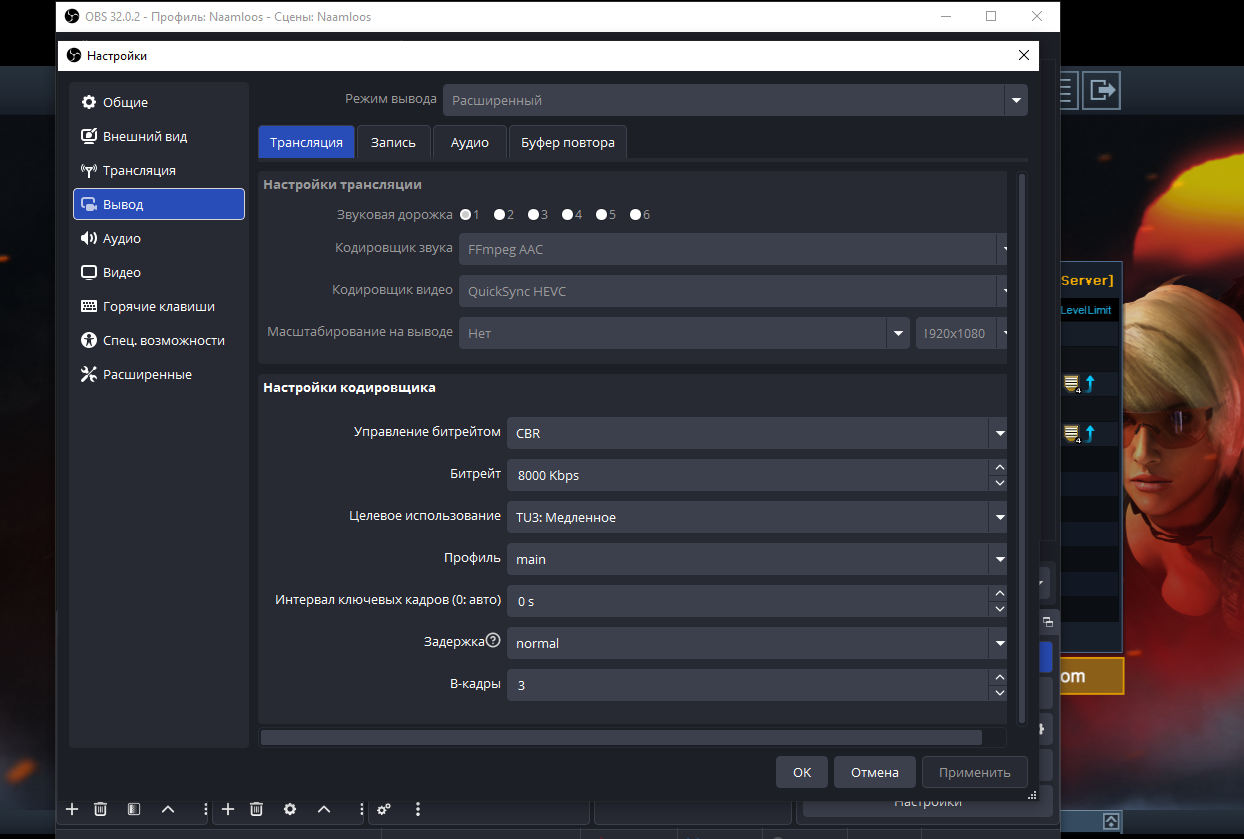Screen dimensions: 1244x839
Task: Open the Целевое использование dropdown
Action: pos(756,517)
